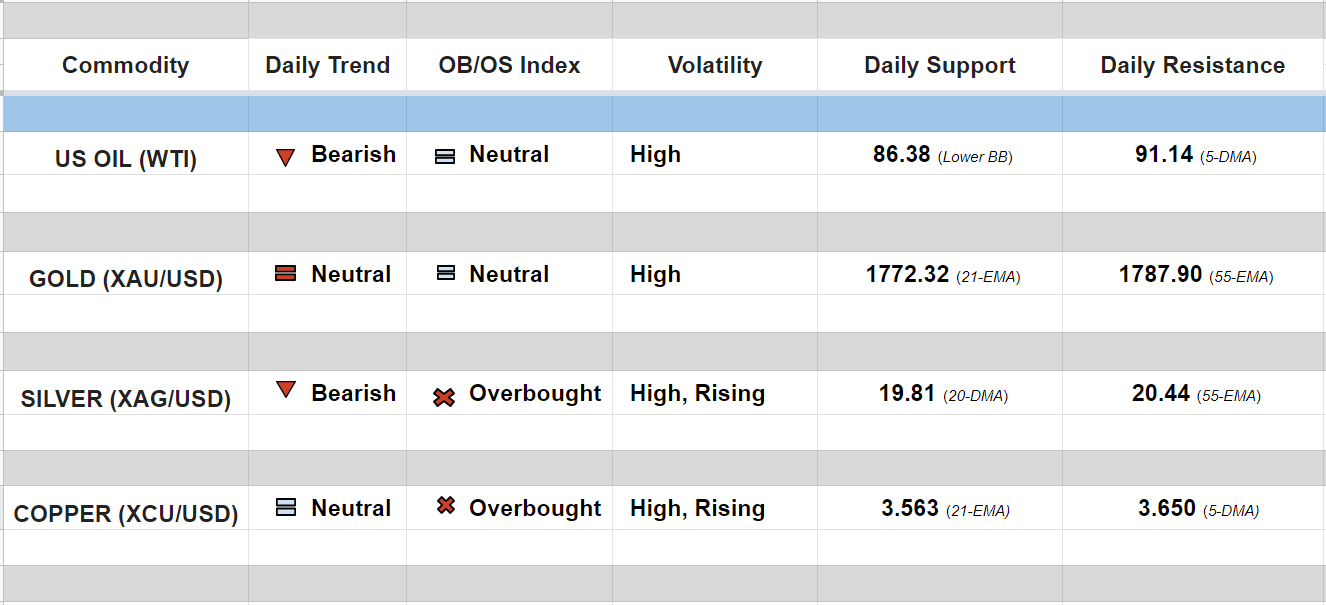
Task: Select the Daily Resistance header cell
Action: (1192, 66)
